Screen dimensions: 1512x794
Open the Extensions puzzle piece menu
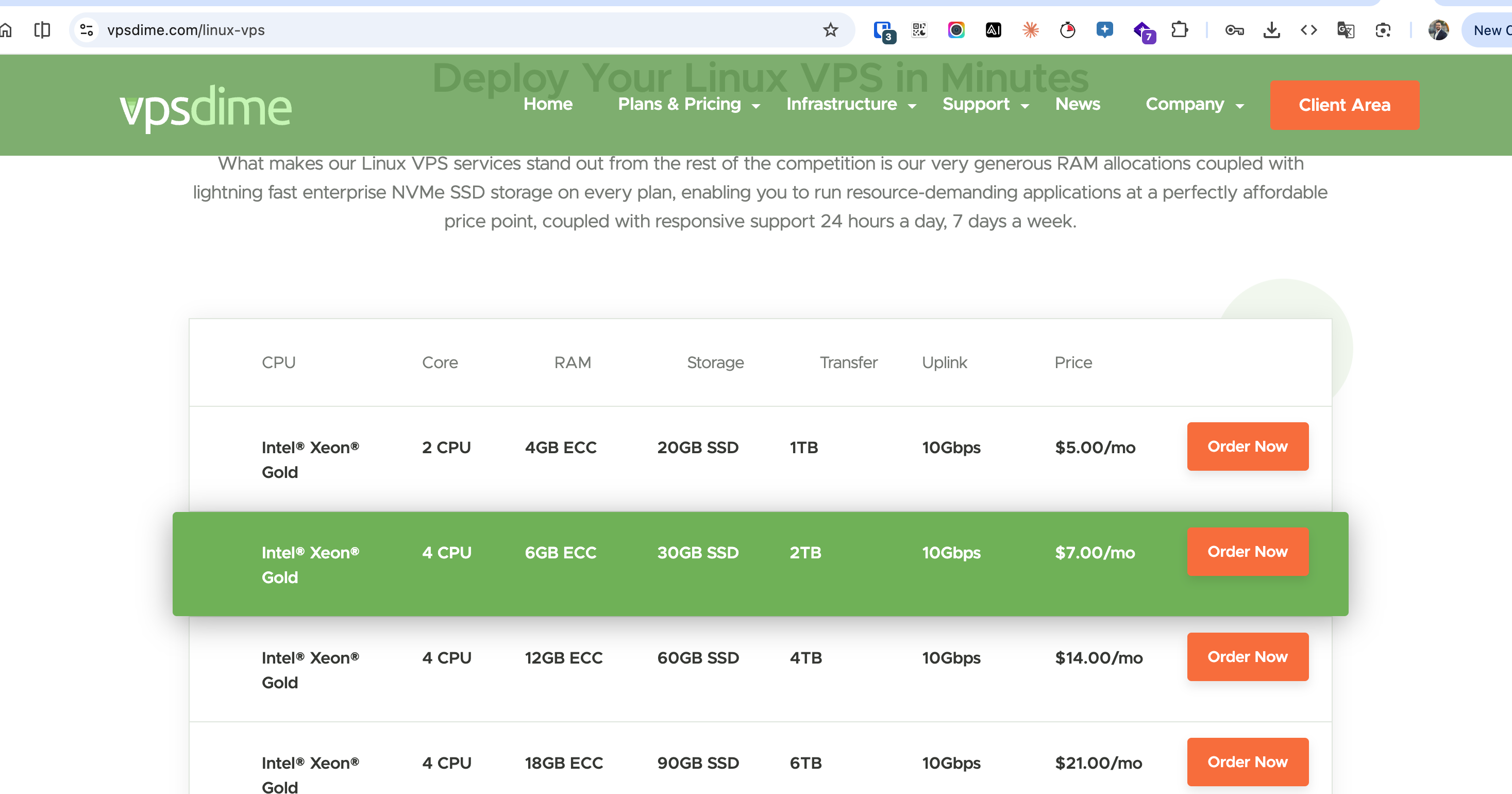tap(1179, 30)
